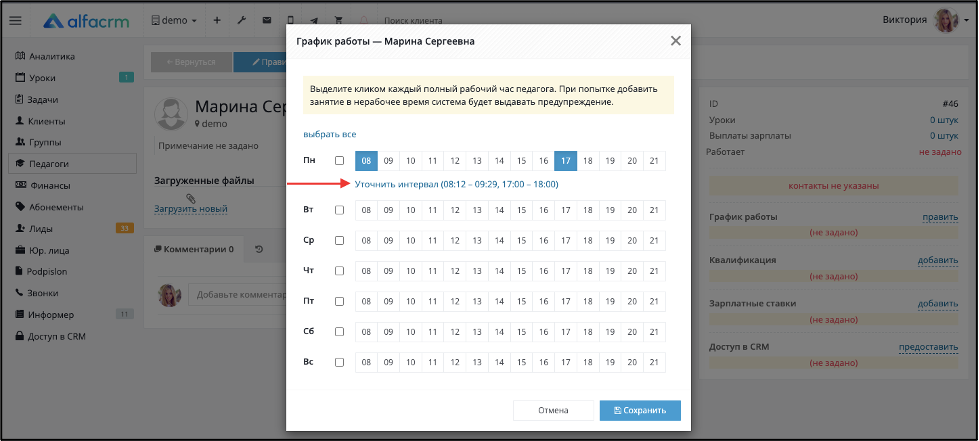Screen dimensions: 979x441
Task: Expand the demo branch dropdown
Action: tap(174, 20)
